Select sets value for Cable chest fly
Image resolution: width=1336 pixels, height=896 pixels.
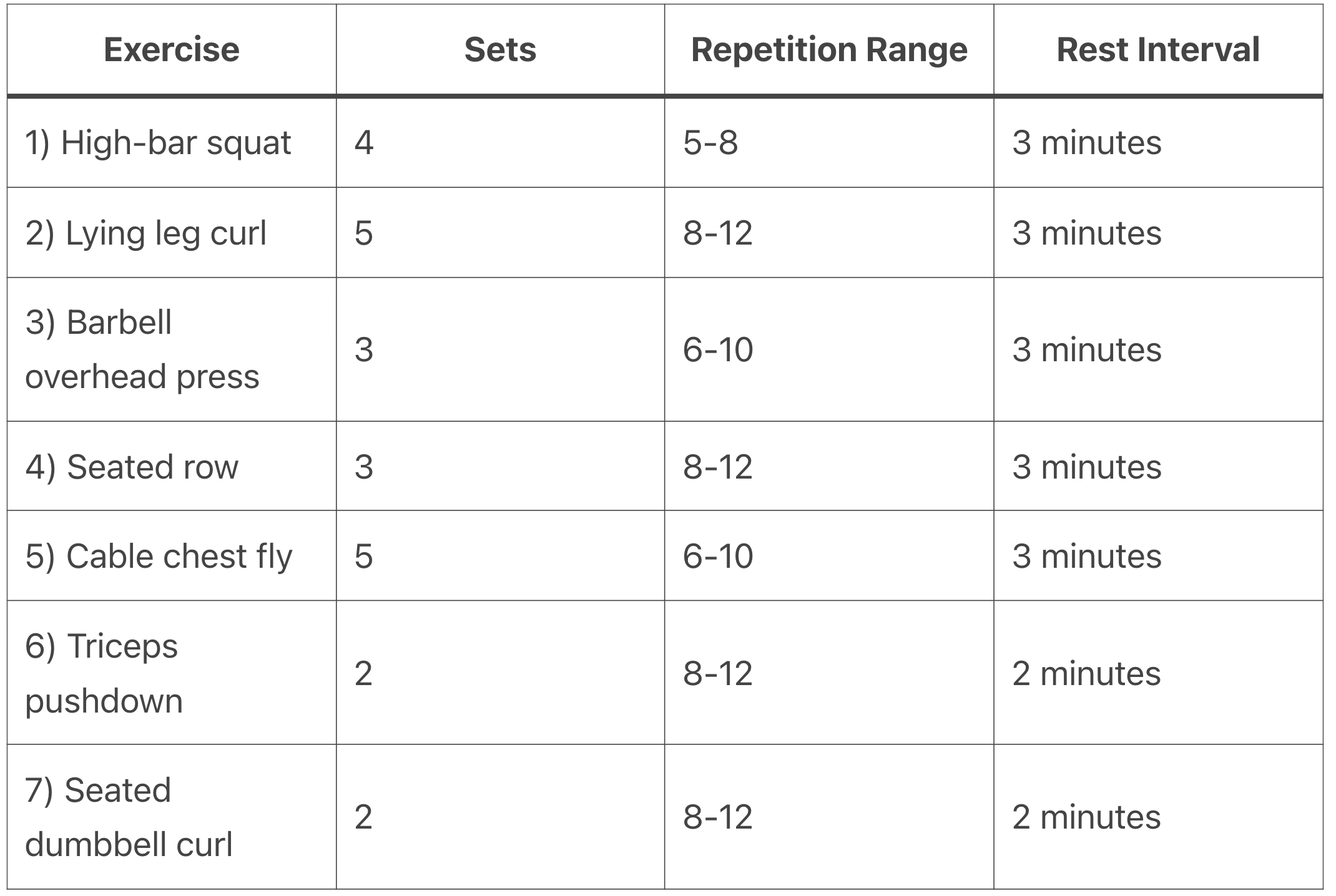500,555
